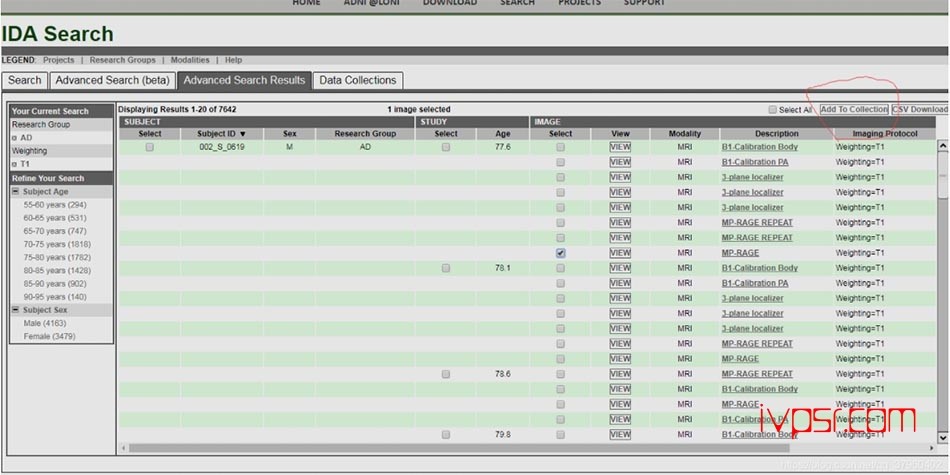
Task: Click the scroll up arrow of results
Action: click(943, 145)
